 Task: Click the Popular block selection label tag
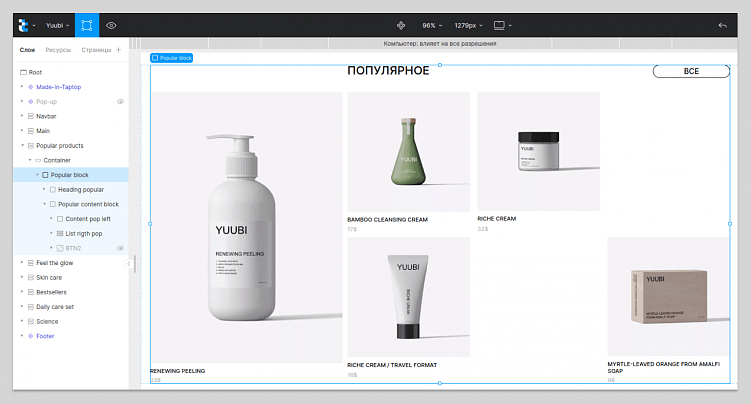171,58
